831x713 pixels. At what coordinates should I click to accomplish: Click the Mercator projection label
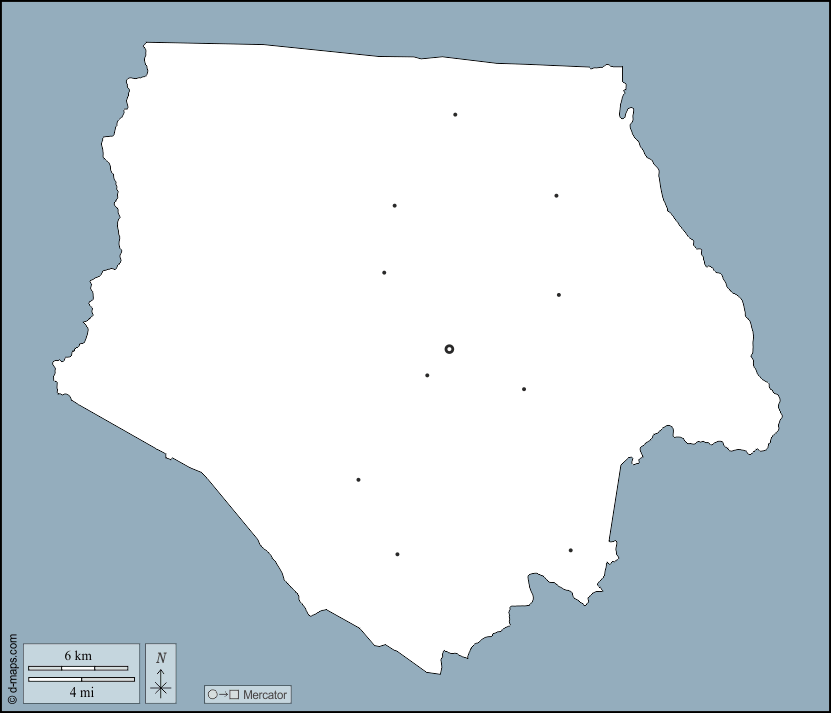264,694
